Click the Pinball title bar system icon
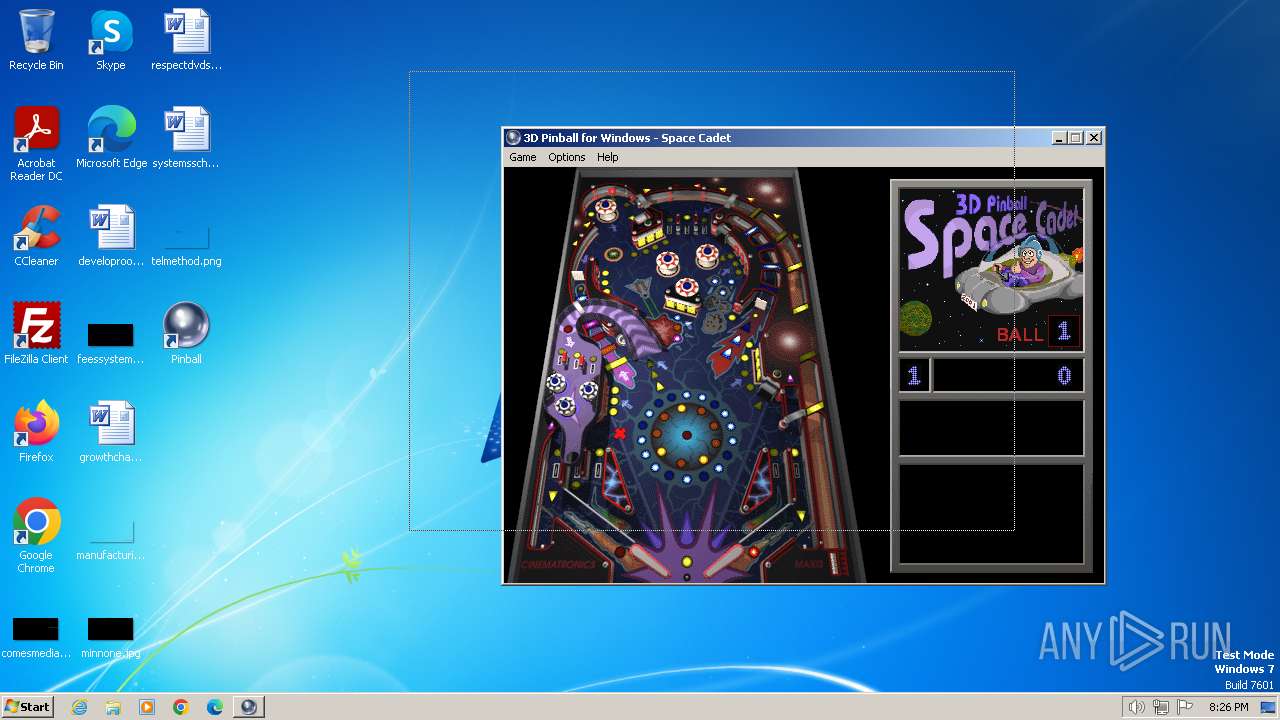This screenshot has height=720, width=1280. [514, 138]
